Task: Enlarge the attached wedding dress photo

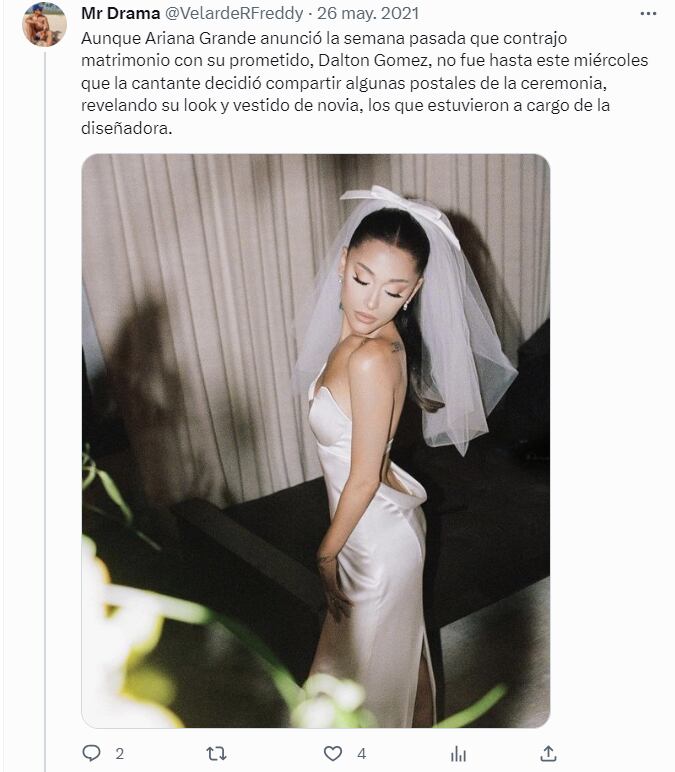Action: [x=316, y=441]
